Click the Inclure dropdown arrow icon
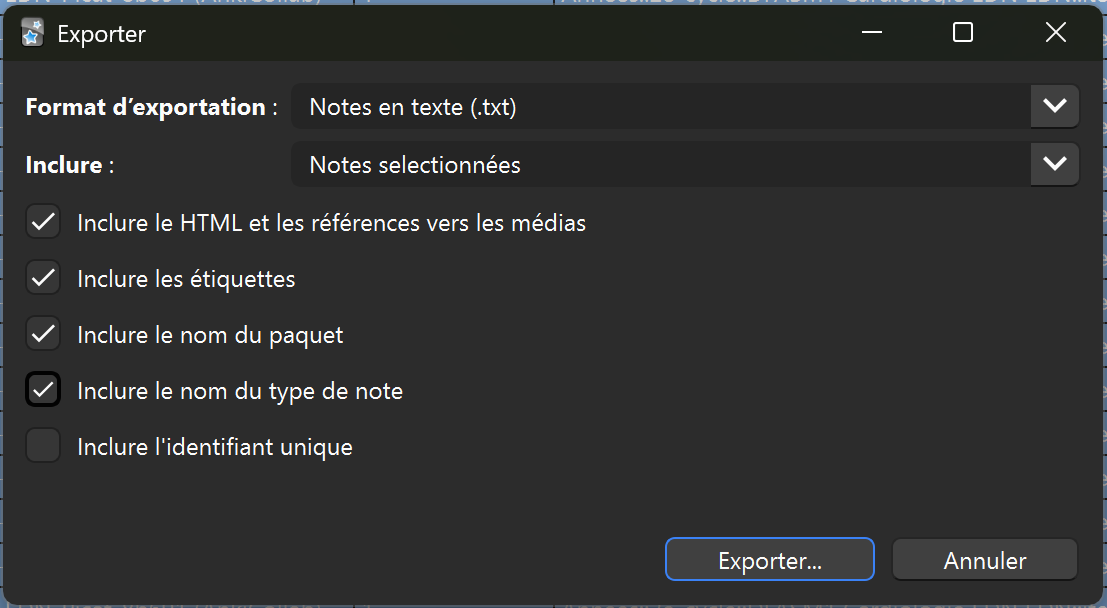1107x608 pixels. 1054,164
